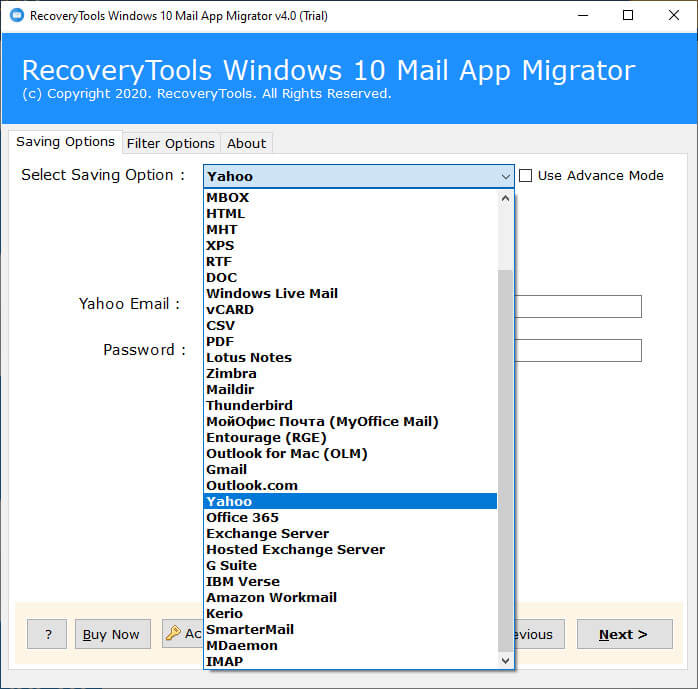
Task: Select Windows Live Mail option
Action: coord(350,294)
